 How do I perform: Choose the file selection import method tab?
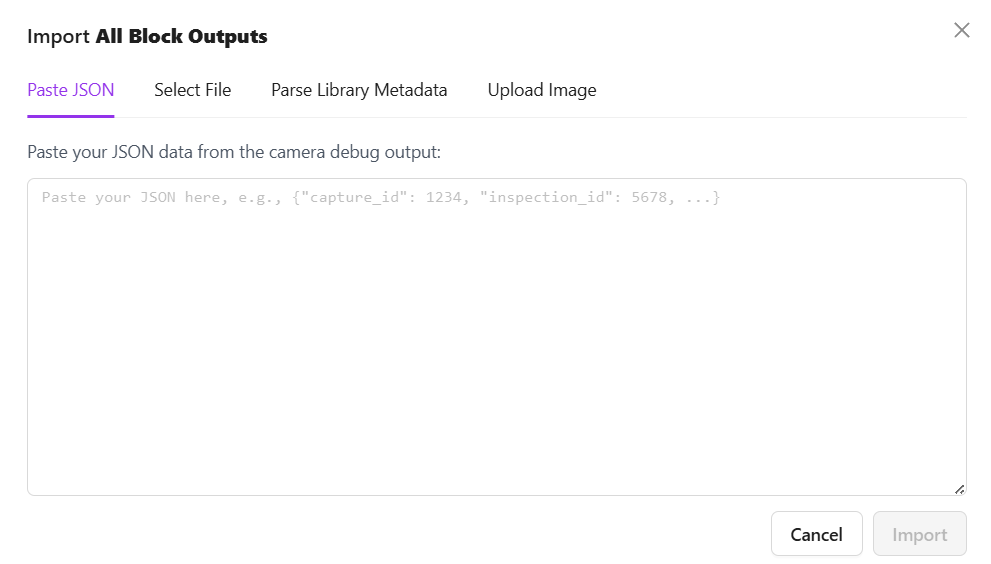[193, 90]
